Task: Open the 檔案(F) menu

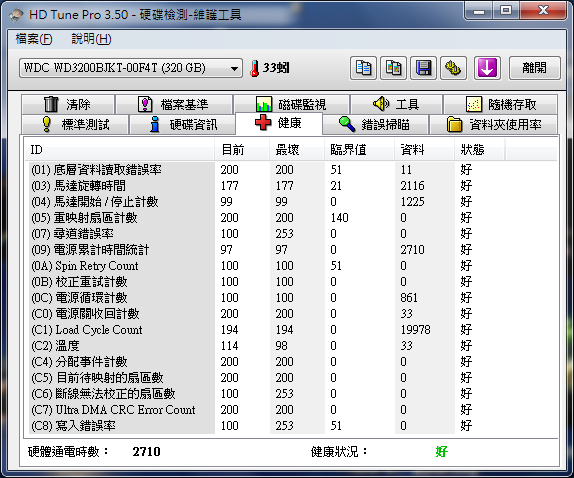Action: 34,39
